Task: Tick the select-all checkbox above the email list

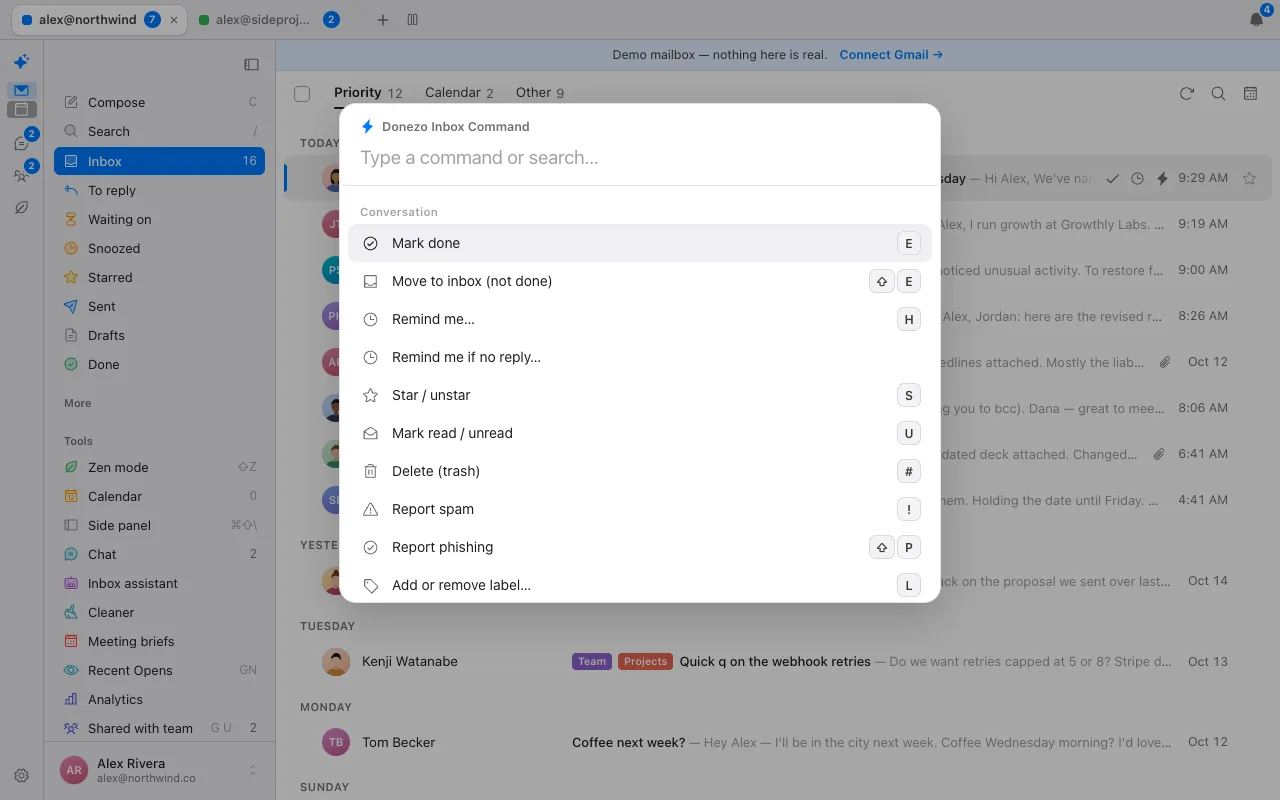Action: click(302, 94)
